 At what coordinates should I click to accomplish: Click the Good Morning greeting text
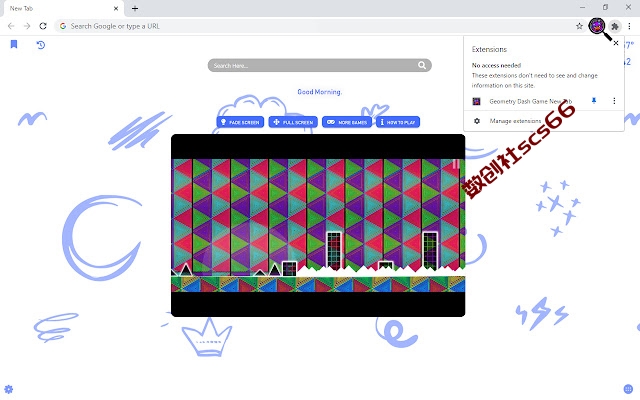[319, 92]
